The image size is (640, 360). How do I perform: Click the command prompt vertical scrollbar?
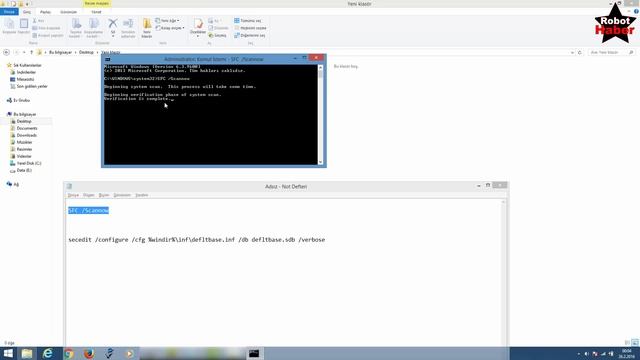tap(320, 115)
